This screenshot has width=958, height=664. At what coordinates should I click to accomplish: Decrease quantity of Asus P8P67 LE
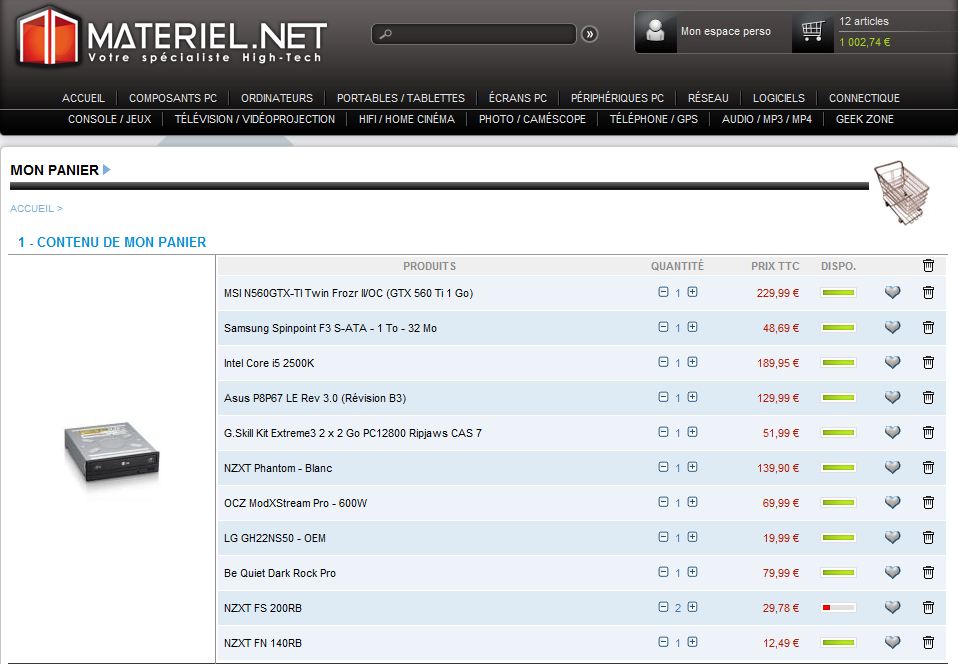tap(663, 397)
